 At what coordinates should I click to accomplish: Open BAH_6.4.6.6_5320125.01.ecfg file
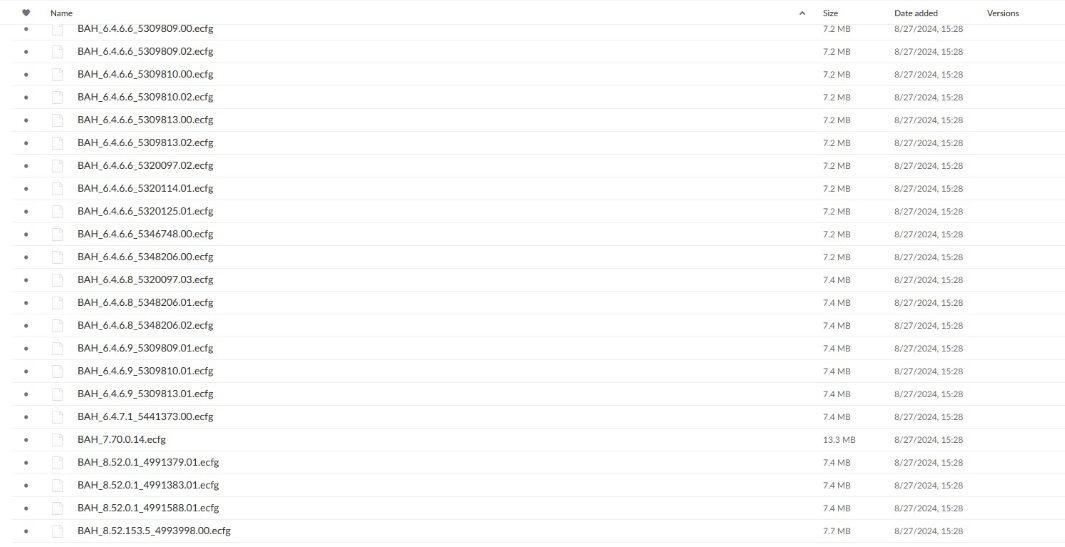pos(145,211)
